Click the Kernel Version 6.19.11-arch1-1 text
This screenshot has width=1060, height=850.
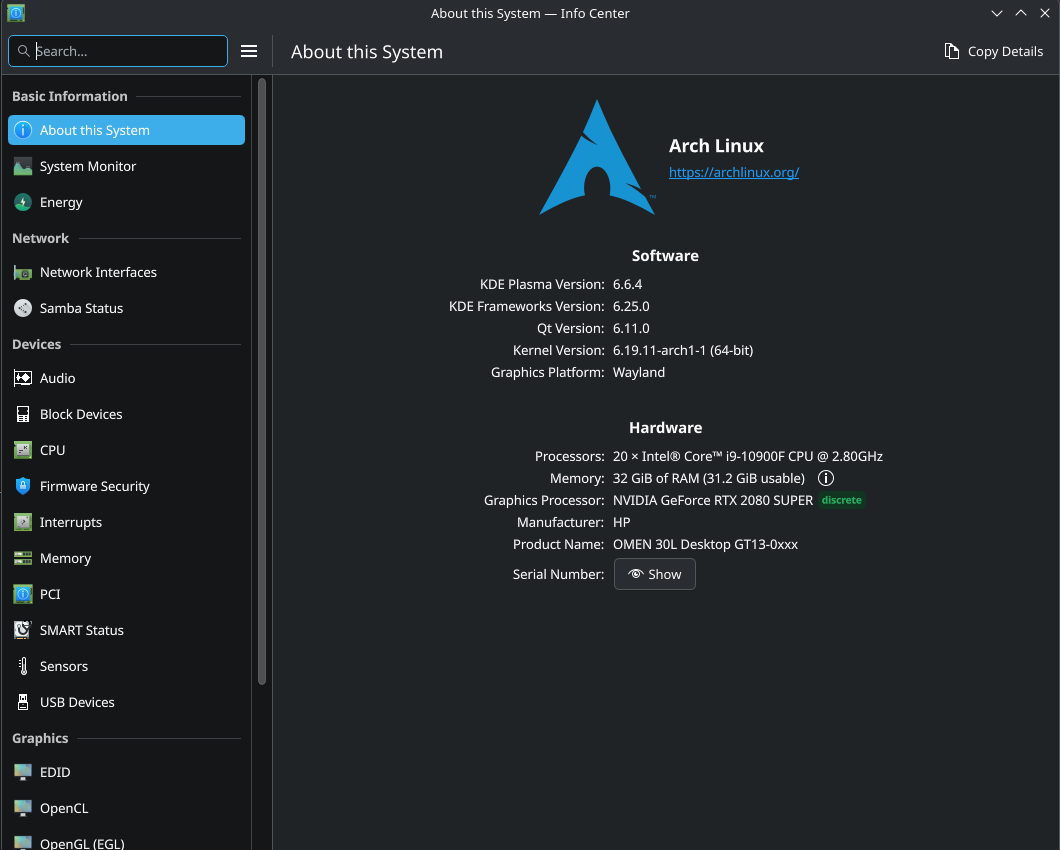point(683,350)
